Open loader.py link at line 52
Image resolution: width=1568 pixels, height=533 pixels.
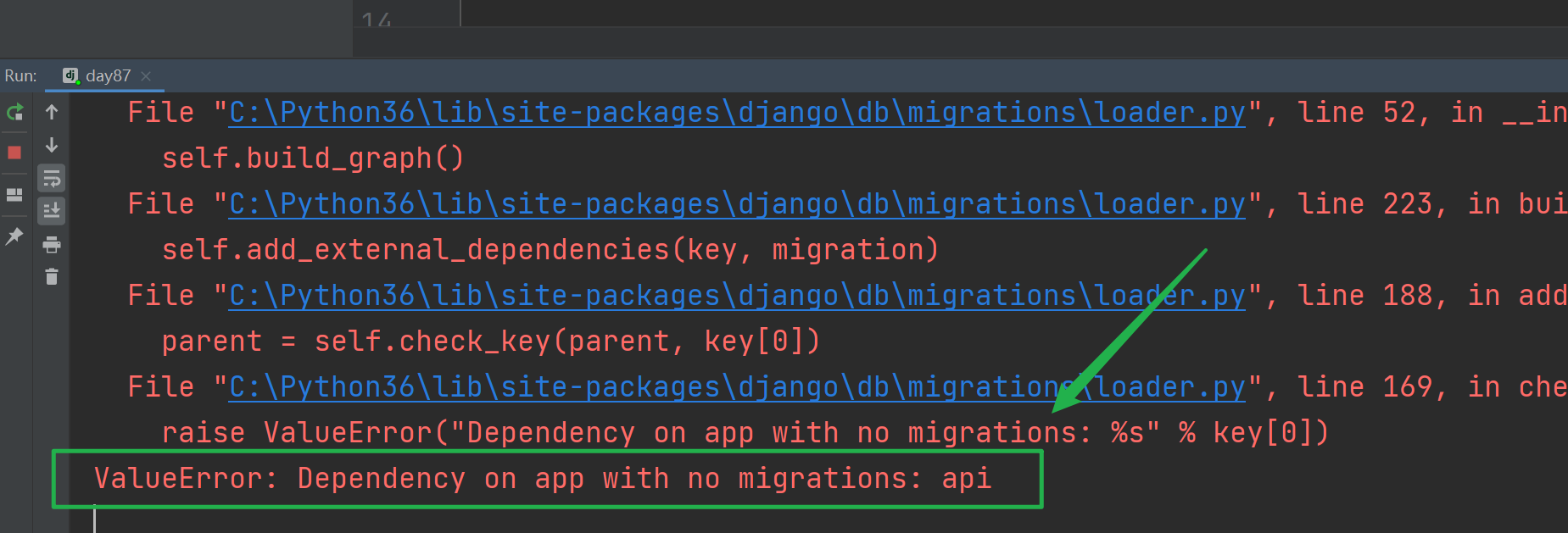[x=737, y=113]
